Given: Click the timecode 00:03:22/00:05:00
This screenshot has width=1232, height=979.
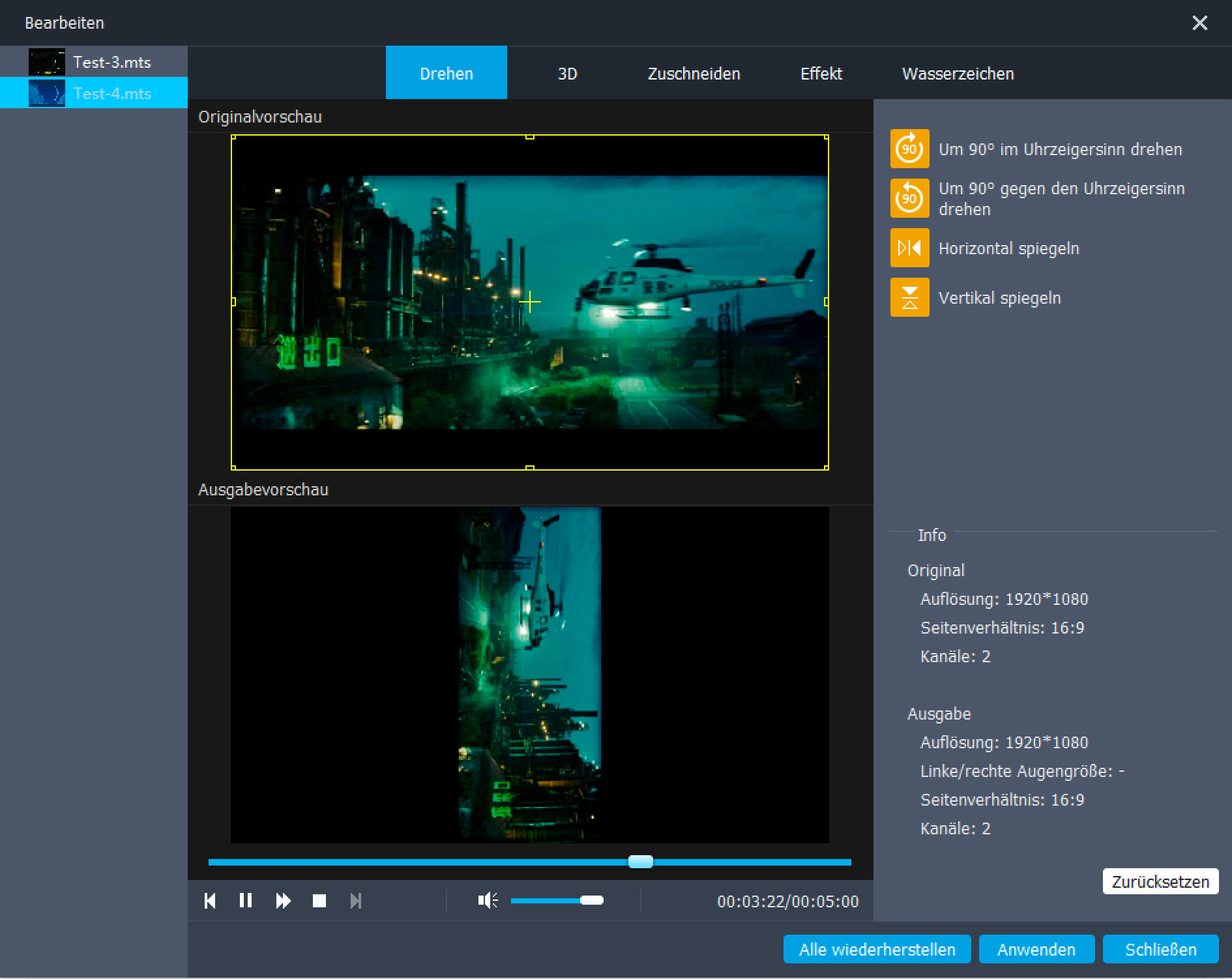Looking at the screenshot, I should 787,901.
